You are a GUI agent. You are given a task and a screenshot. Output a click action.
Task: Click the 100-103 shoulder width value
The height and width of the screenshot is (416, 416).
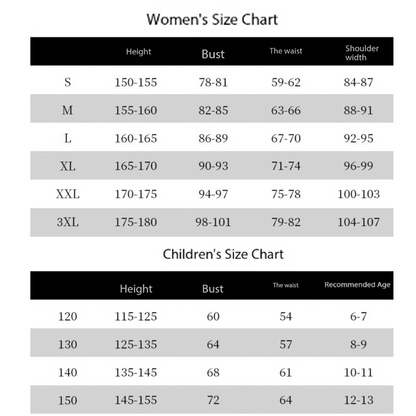point(359,194)
